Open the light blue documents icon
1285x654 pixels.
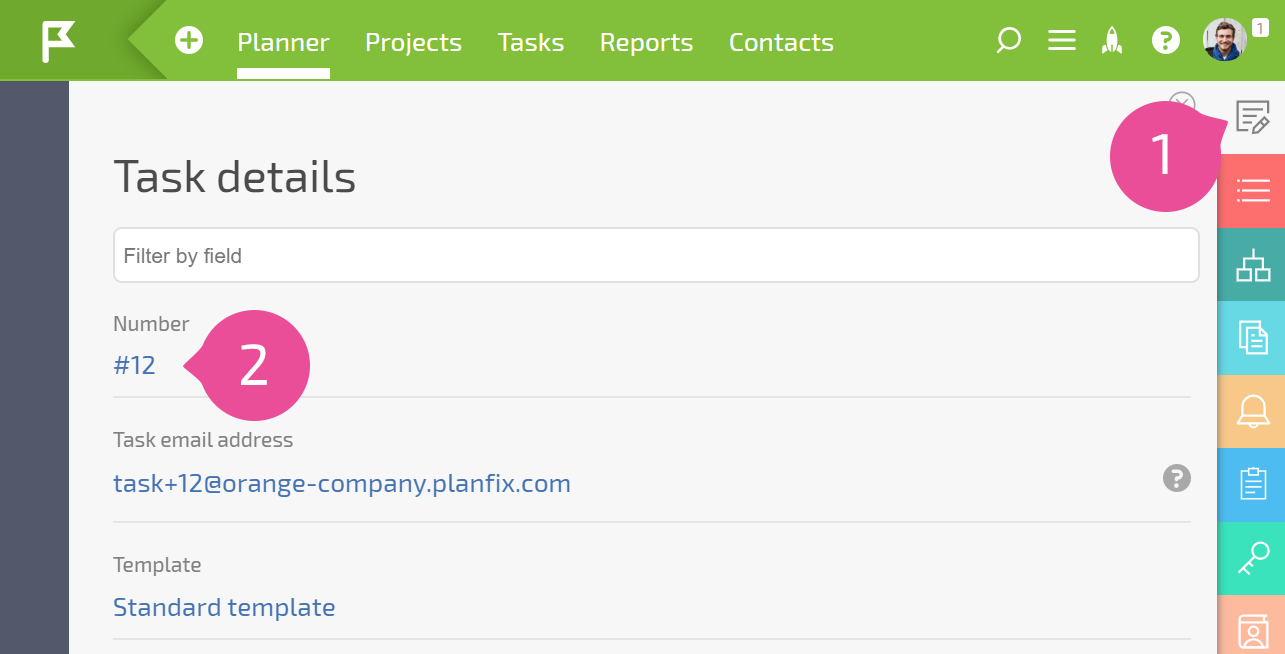1252,338
